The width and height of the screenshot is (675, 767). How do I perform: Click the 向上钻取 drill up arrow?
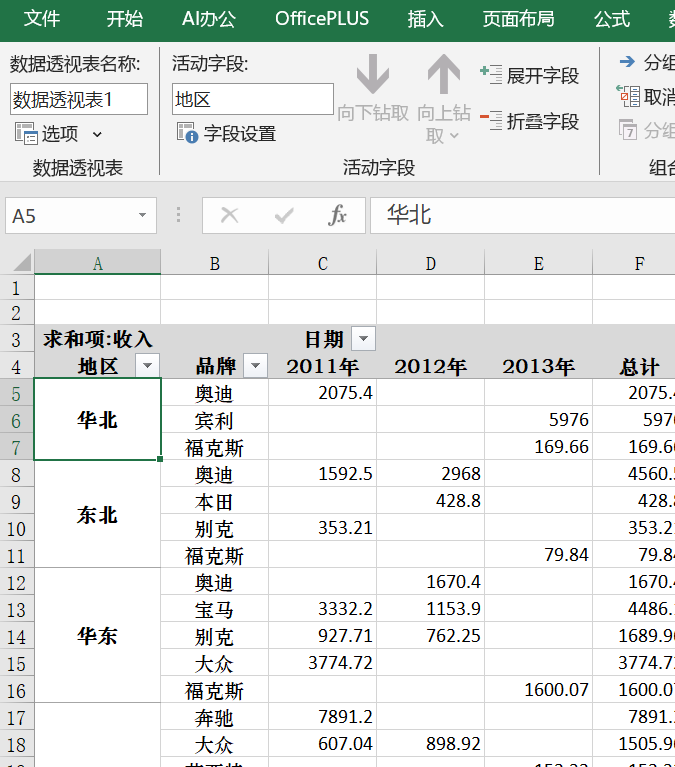click(x=444, y=73)
